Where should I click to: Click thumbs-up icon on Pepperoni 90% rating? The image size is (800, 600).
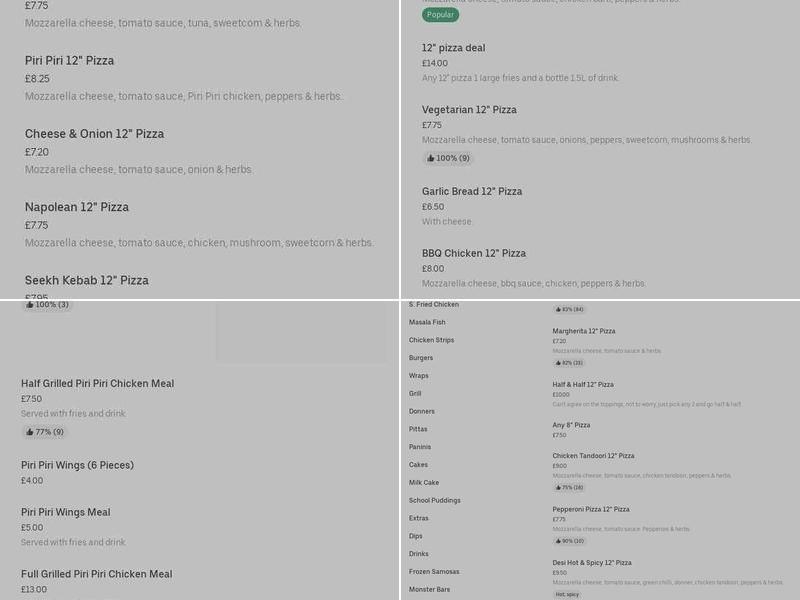[x=558, y=541]
